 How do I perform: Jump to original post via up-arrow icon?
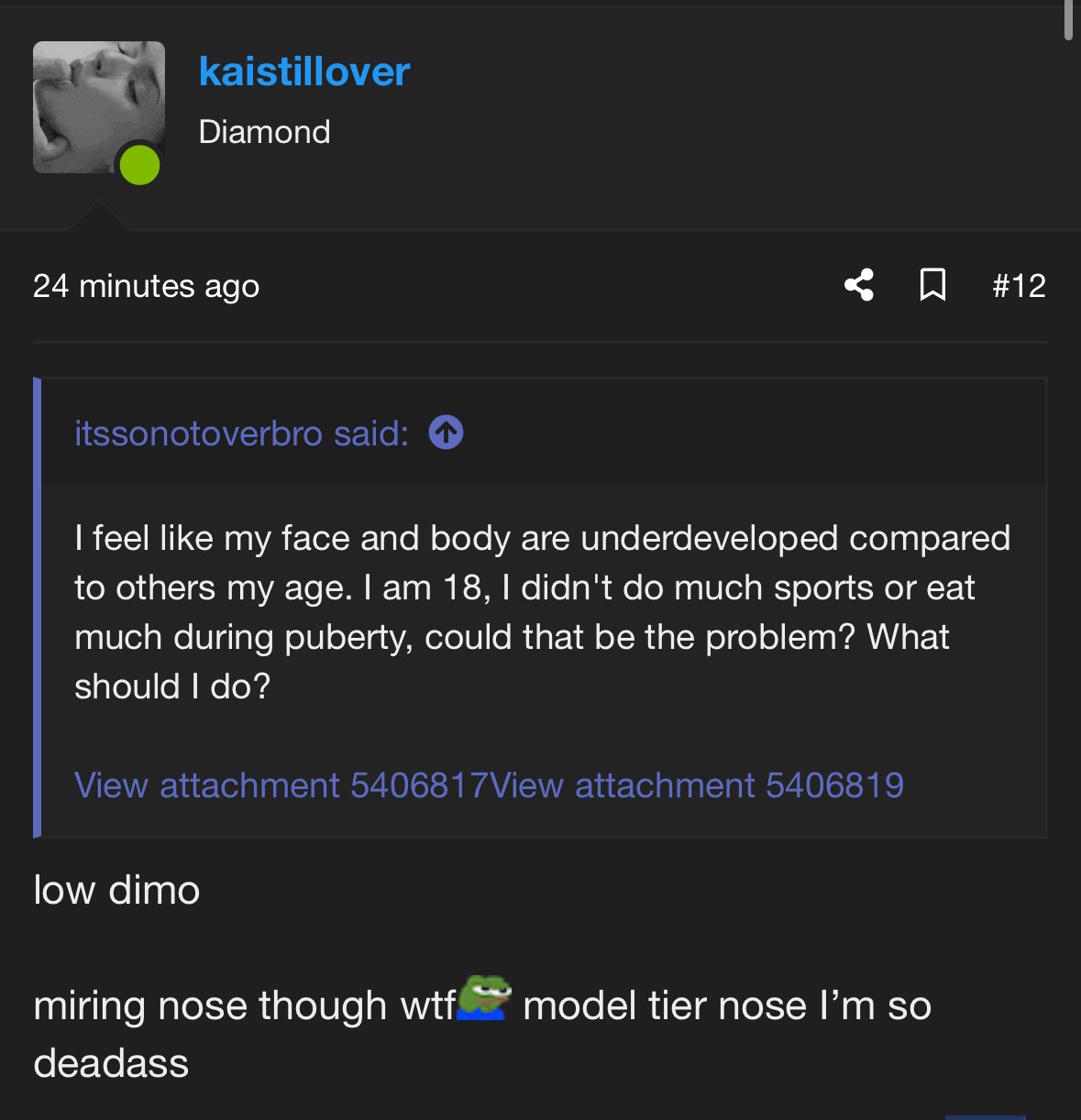point(446,433)
